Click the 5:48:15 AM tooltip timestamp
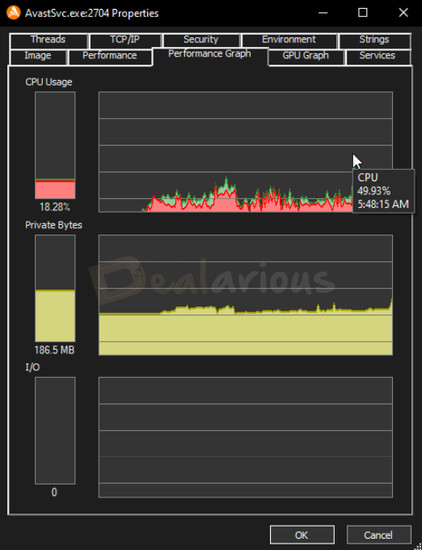The height and width of the screenshot is (550, 422). (383, 204)
